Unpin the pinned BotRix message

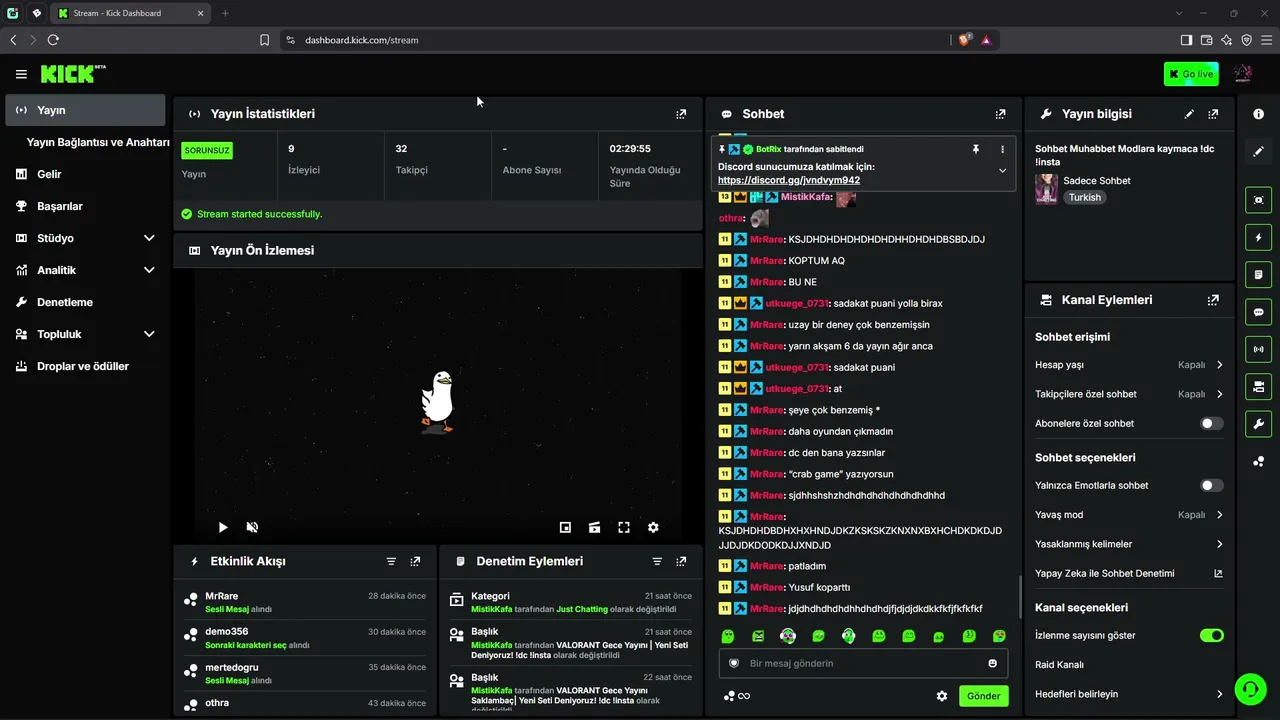coord(976,149)
